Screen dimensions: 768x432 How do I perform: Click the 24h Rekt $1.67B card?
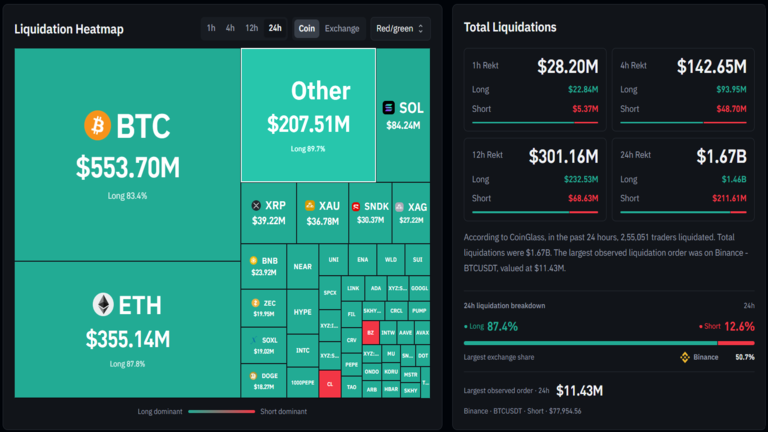(x=683, y=179)
